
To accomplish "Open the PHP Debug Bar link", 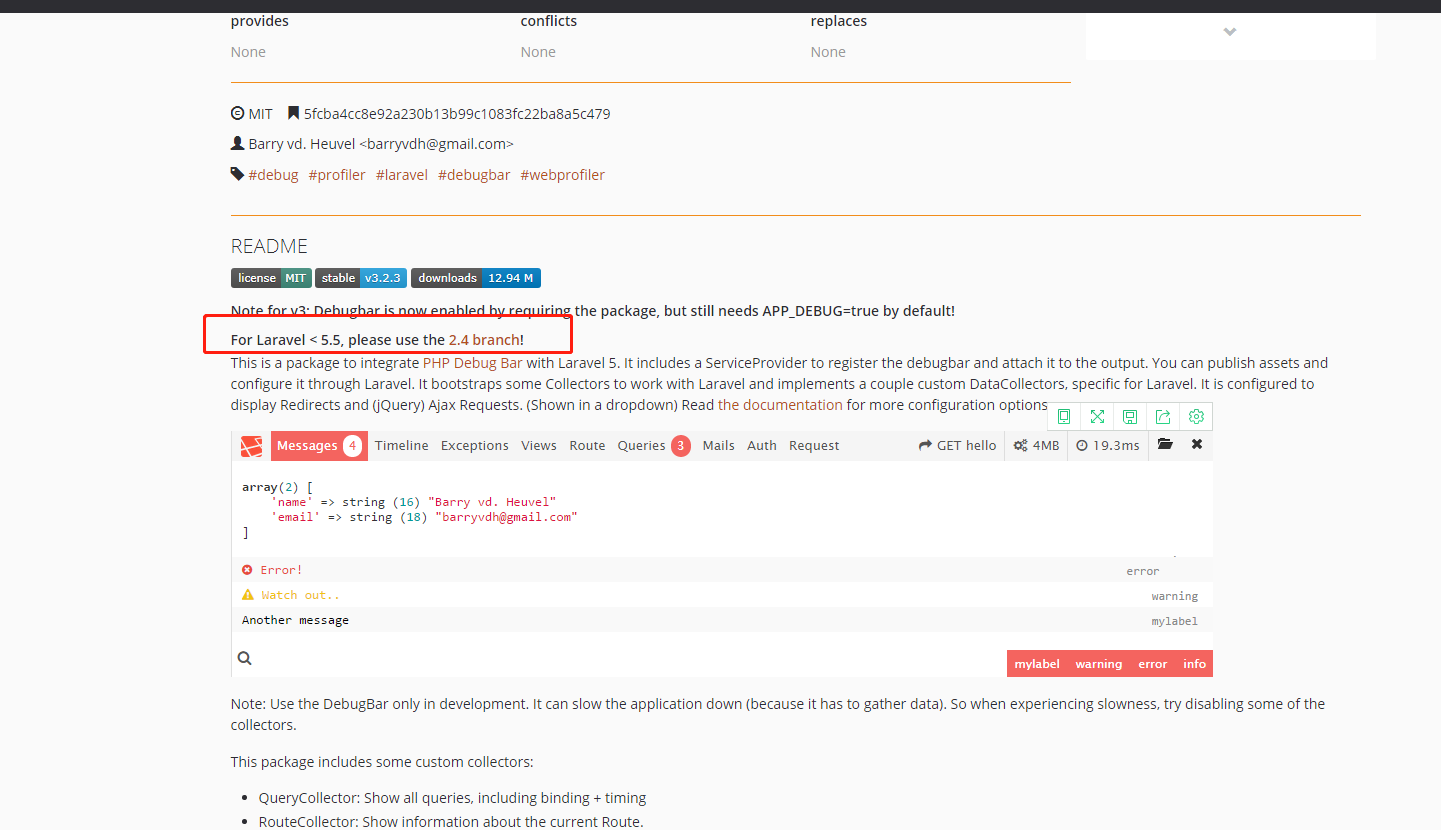I will pos(473,363).
